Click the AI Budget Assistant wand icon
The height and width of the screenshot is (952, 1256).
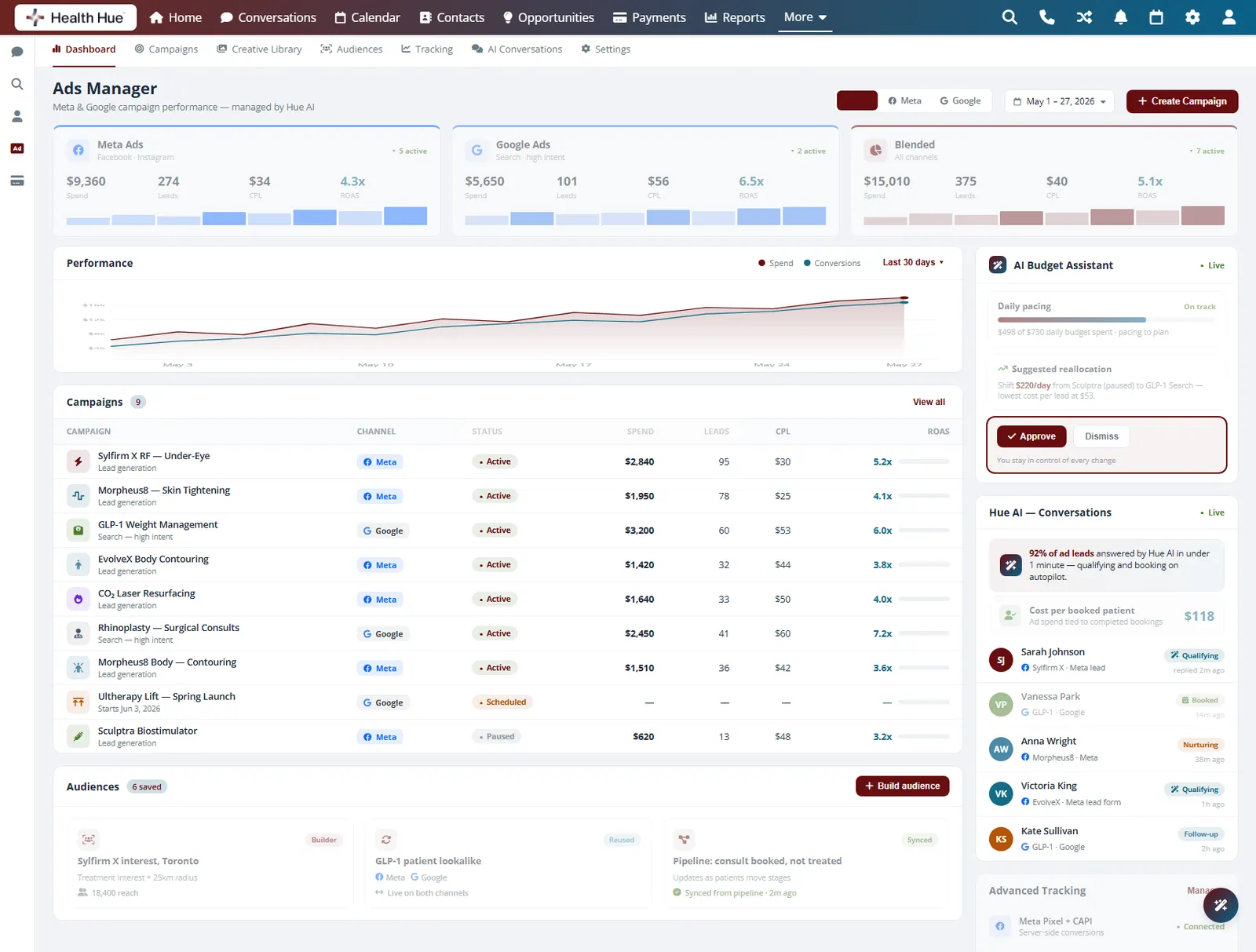click(998, 265)
